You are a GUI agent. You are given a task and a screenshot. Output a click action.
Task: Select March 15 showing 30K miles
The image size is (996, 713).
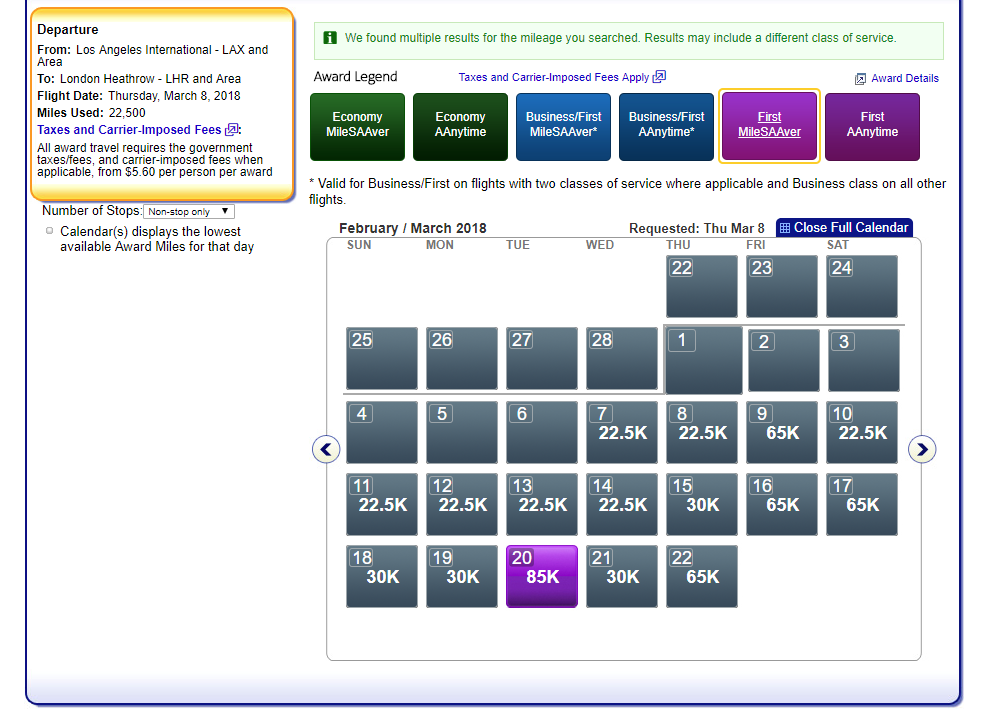(x=701, y=504)
